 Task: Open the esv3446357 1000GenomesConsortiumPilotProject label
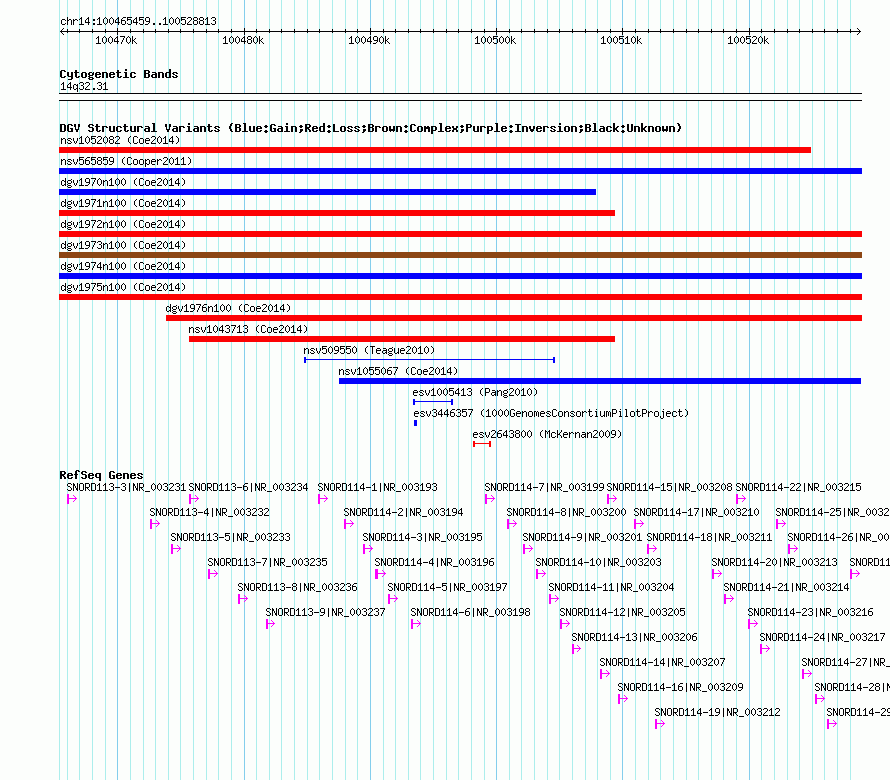[551, 413]
